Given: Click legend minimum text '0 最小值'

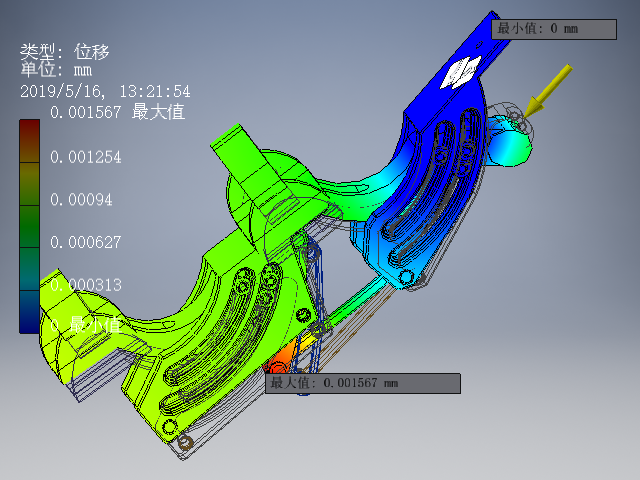Looking at the screenshot, I should pyautogui.click(x=86, y=325).
